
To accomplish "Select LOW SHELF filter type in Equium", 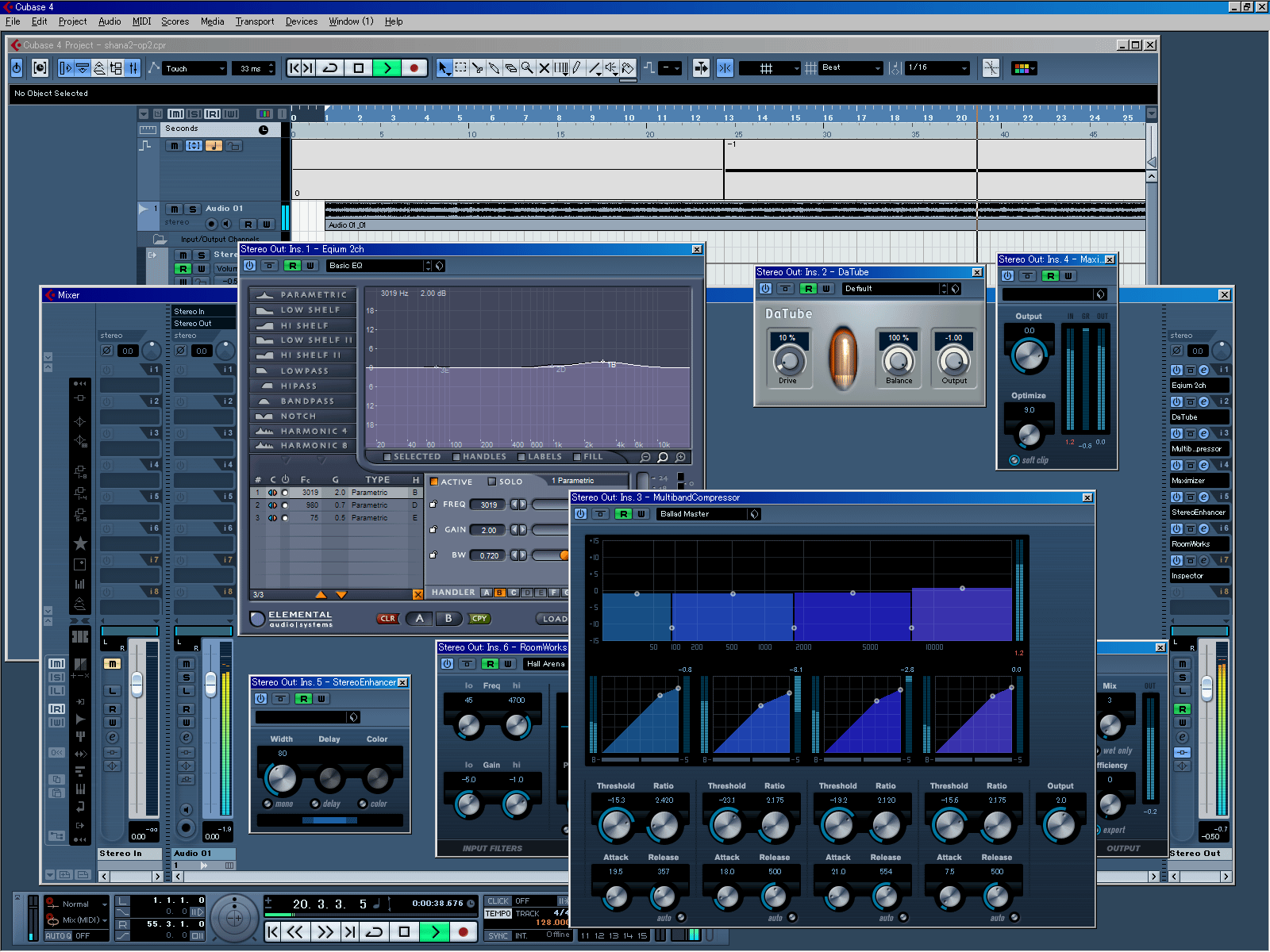I will 302,310.
